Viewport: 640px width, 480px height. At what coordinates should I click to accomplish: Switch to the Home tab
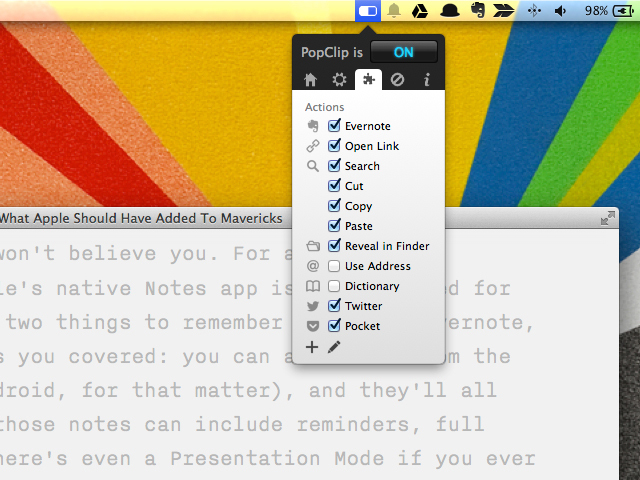(311, 80)
